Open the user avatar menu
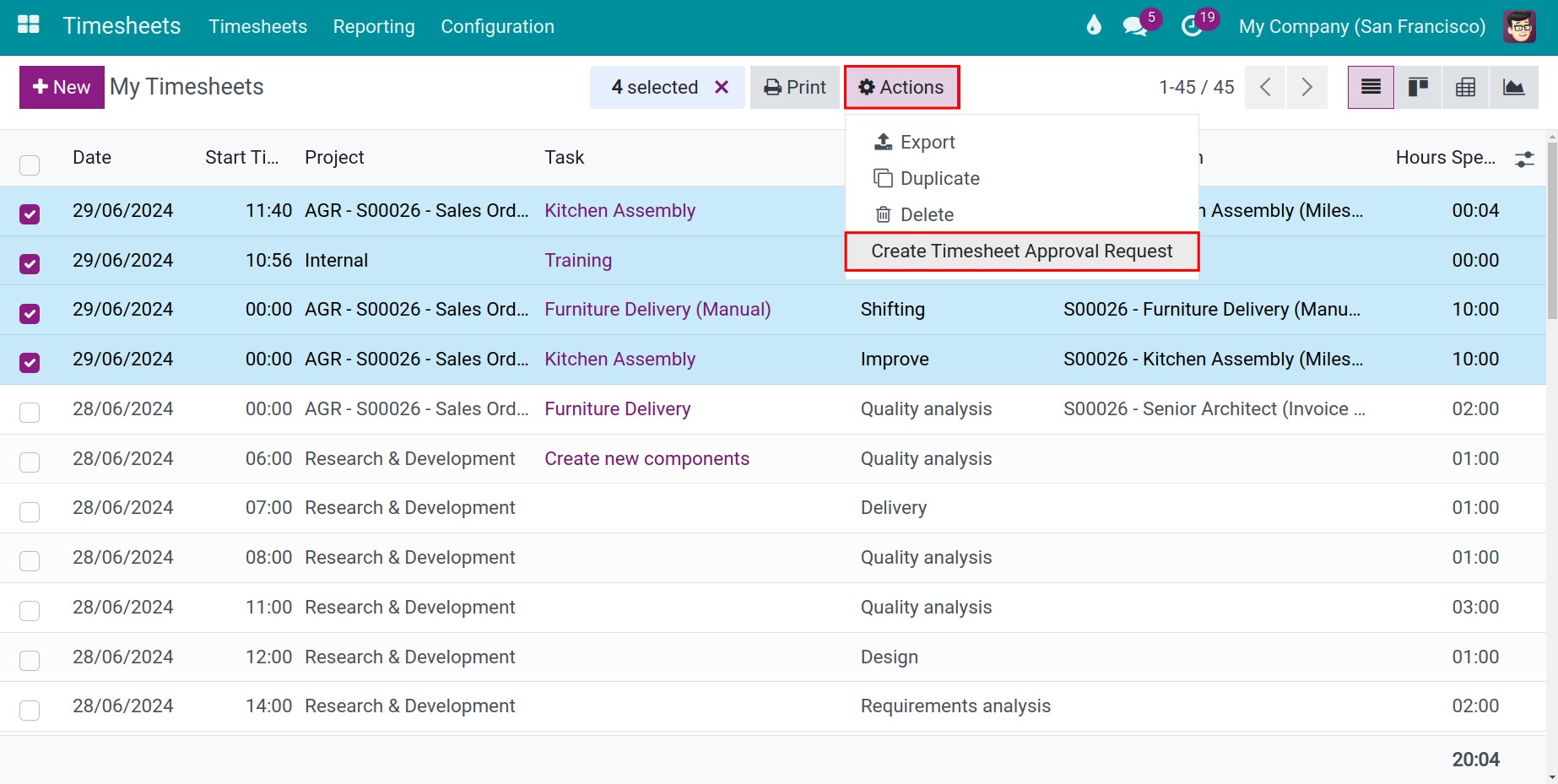This screenshot has height=784, width=1558. coord(1520,26)
